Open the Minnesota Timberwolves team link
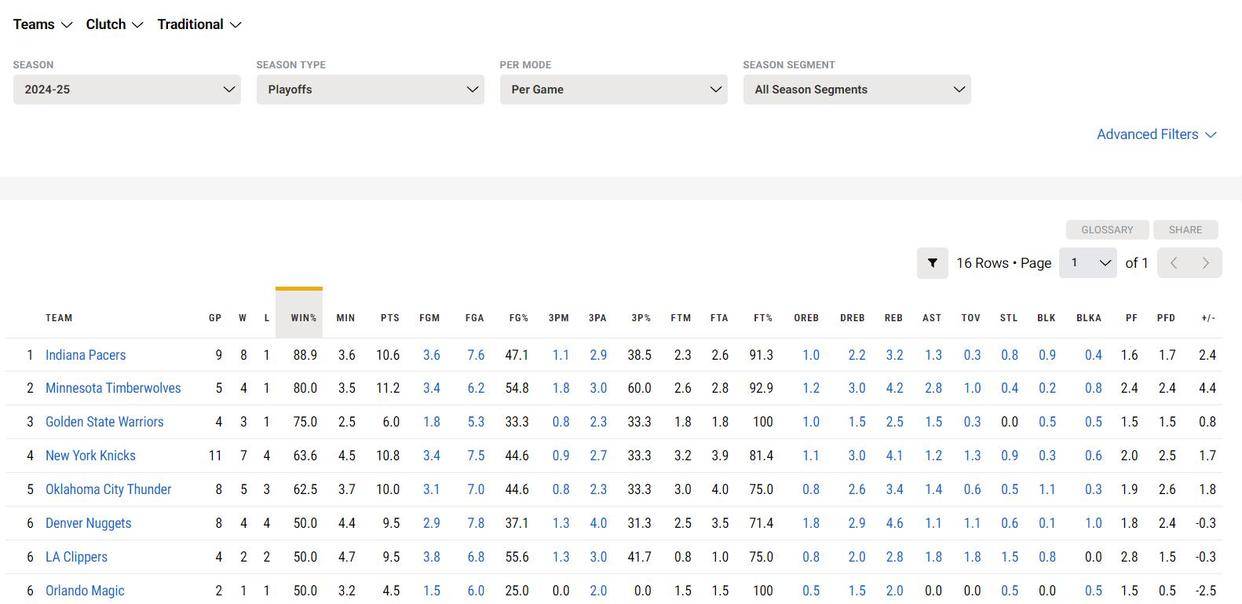This screenshot has height=604, width=1242. tap(113, 388)
